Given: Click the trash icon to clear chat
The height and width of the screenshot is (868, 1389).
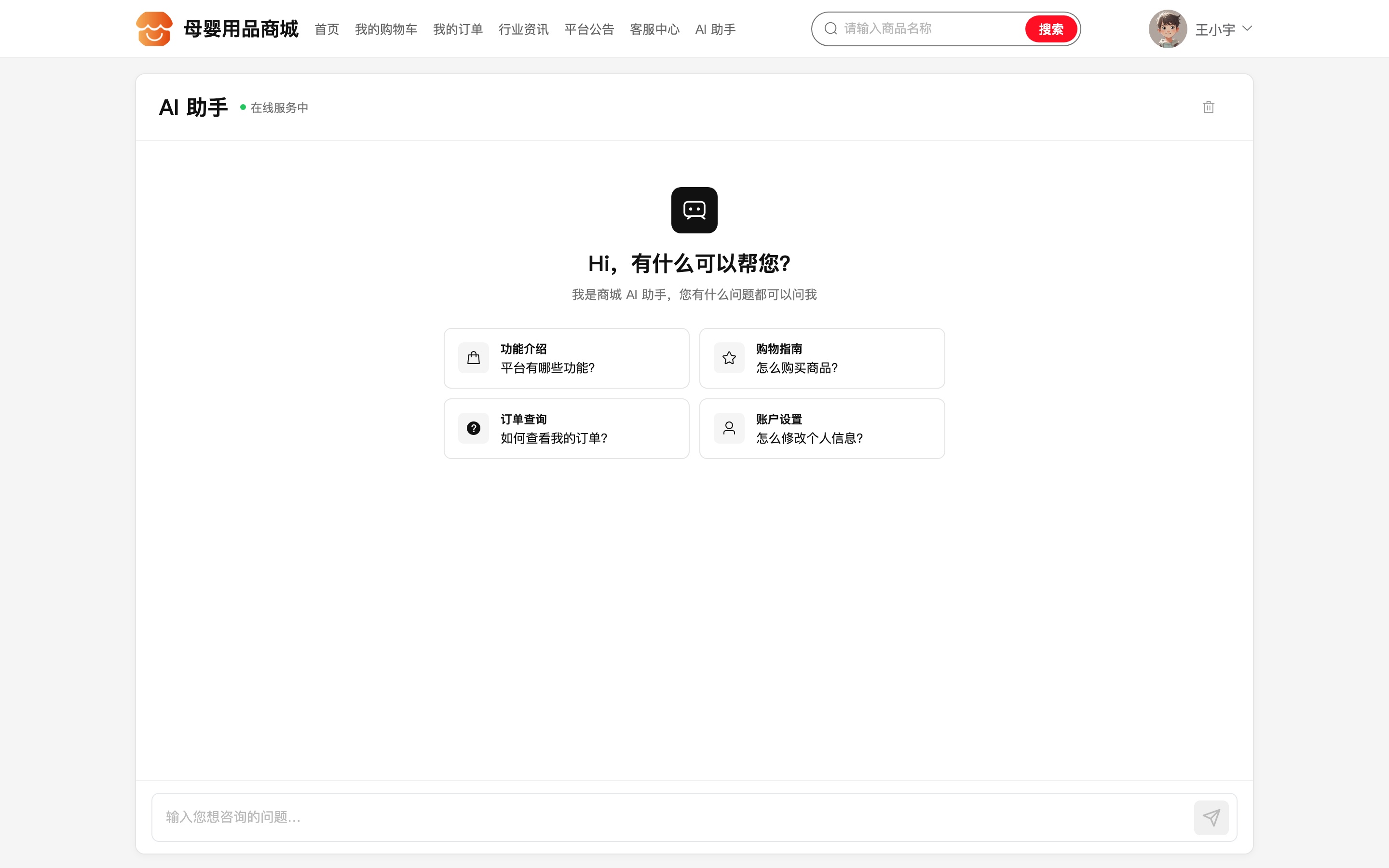Looking at the screenshot, I should click(1208, 108).
